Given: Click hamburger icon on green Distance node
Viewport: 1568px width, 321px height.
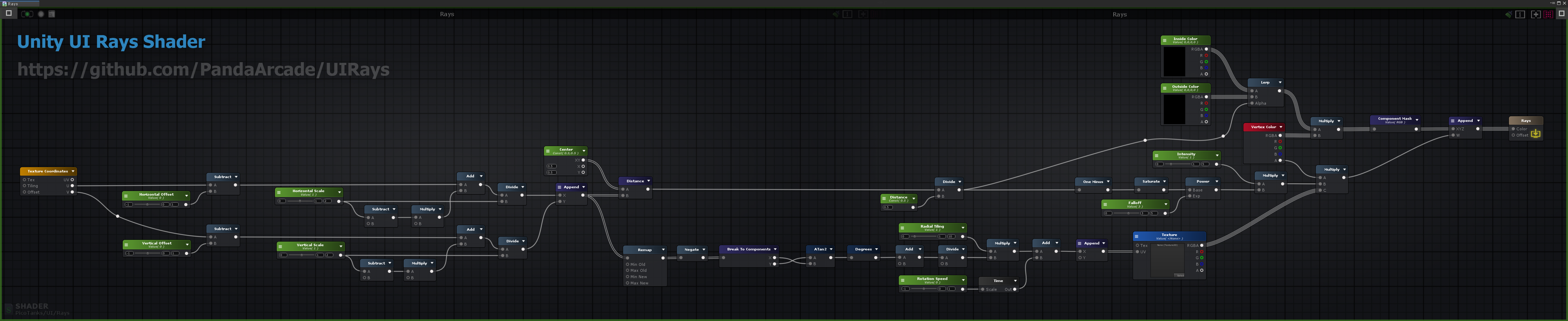Looking at the screenshot, I should [x=884, y=198].
